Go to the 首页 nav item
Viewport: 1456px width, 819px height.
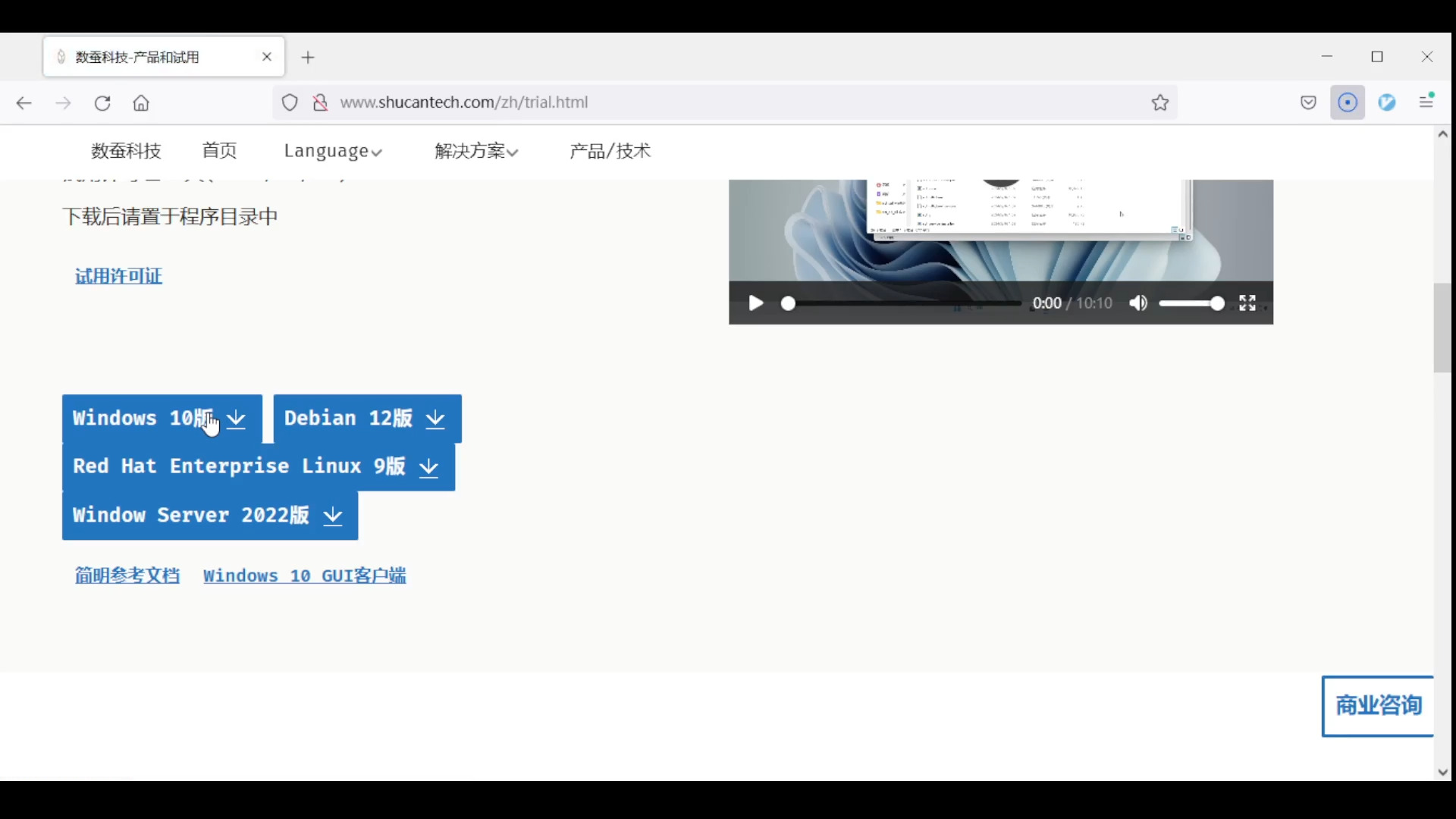(219, 151)
